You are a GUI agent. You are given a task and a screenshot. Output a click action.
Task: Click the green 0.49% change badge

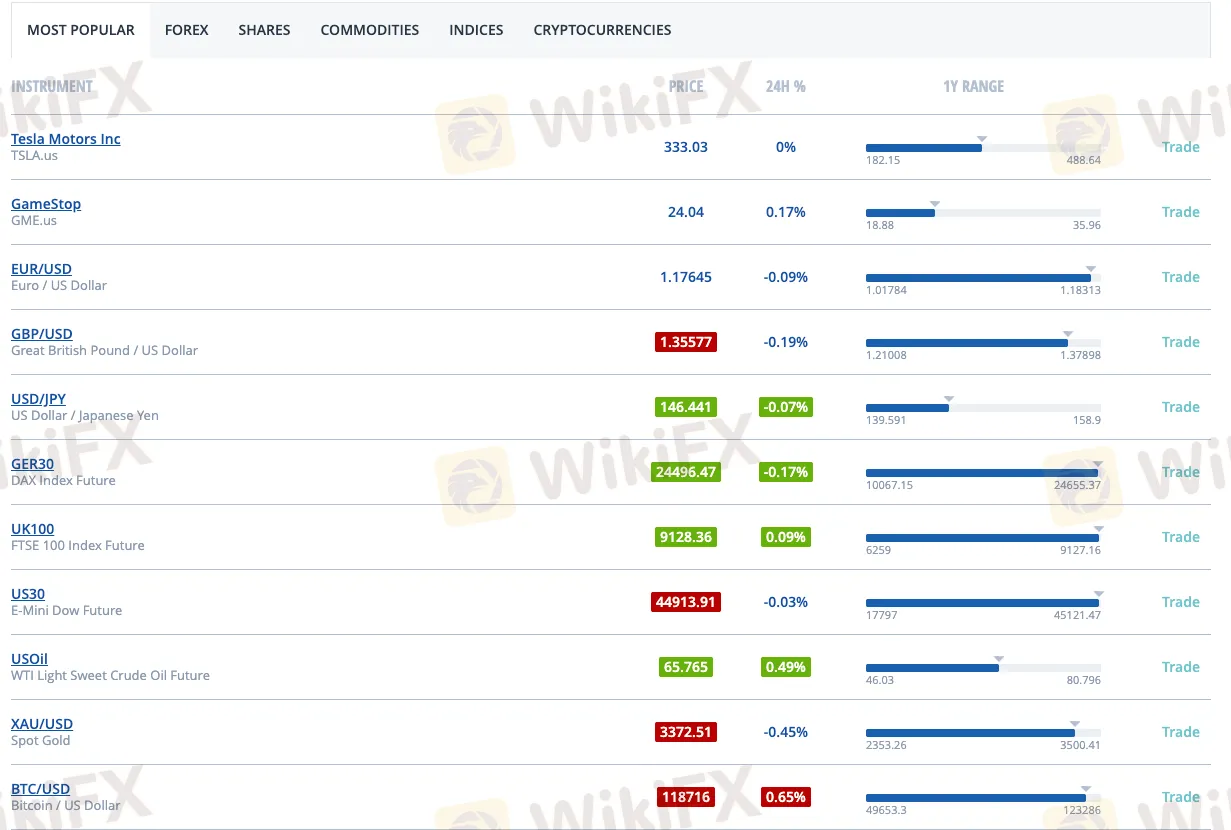pos(785,667)
